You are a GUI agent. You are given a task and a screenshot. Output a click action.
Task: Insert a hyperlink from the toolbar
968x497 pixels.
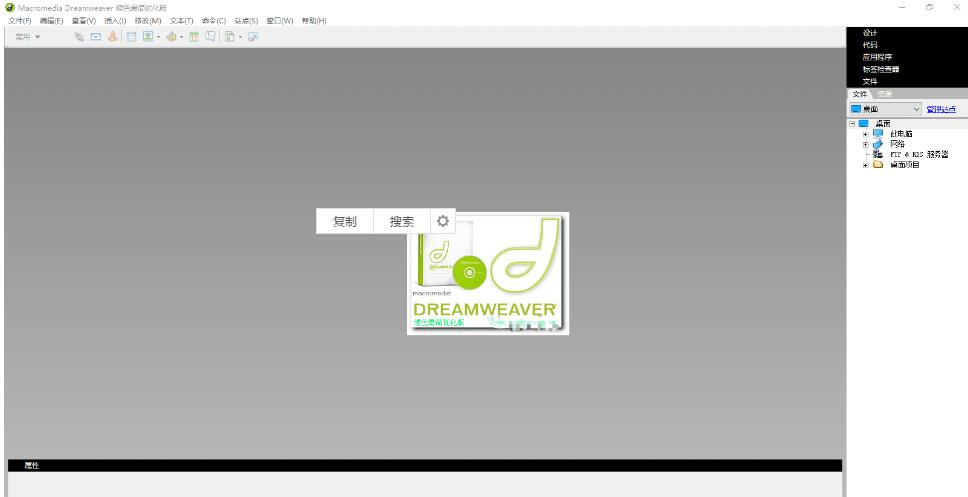[x=79, y=37]
